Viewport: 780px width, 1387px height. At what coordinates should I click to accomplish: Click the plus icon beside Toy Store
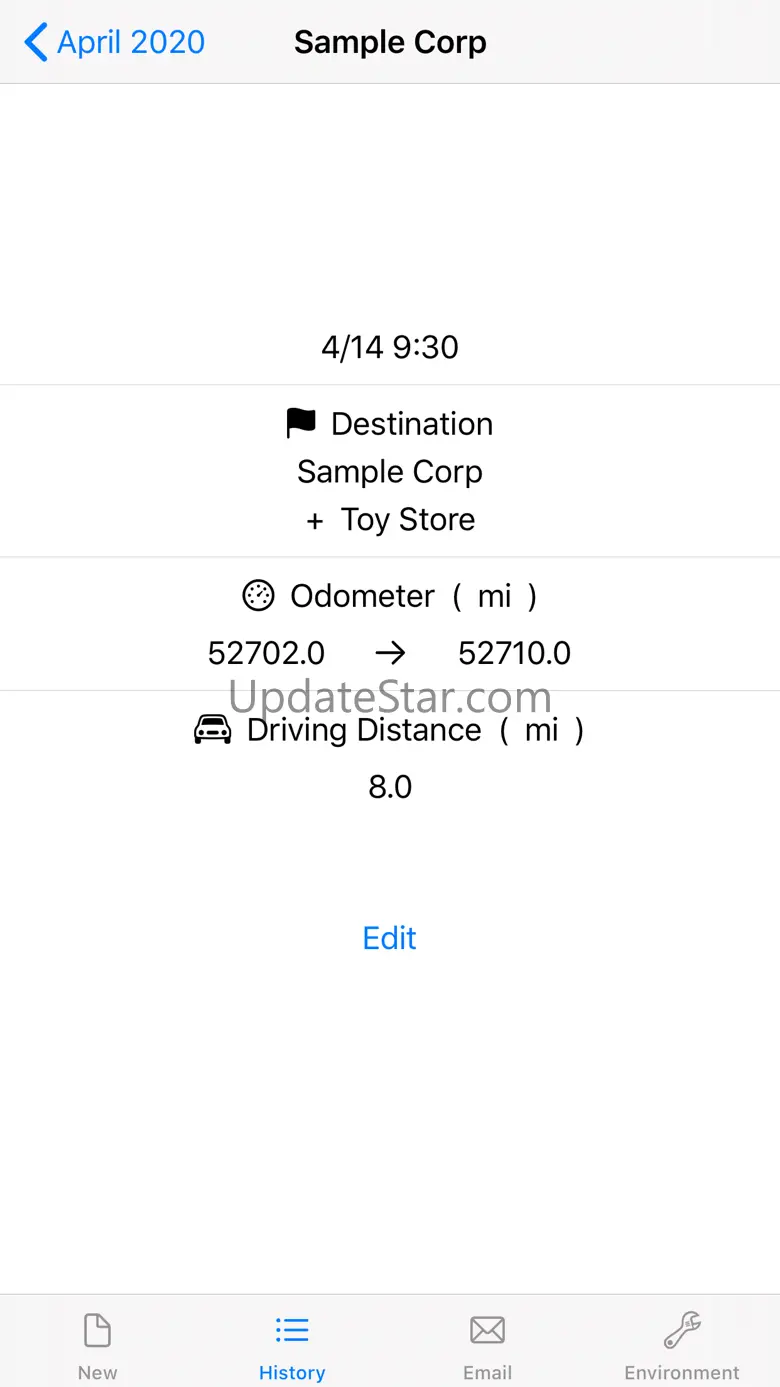tap(315, 521)
